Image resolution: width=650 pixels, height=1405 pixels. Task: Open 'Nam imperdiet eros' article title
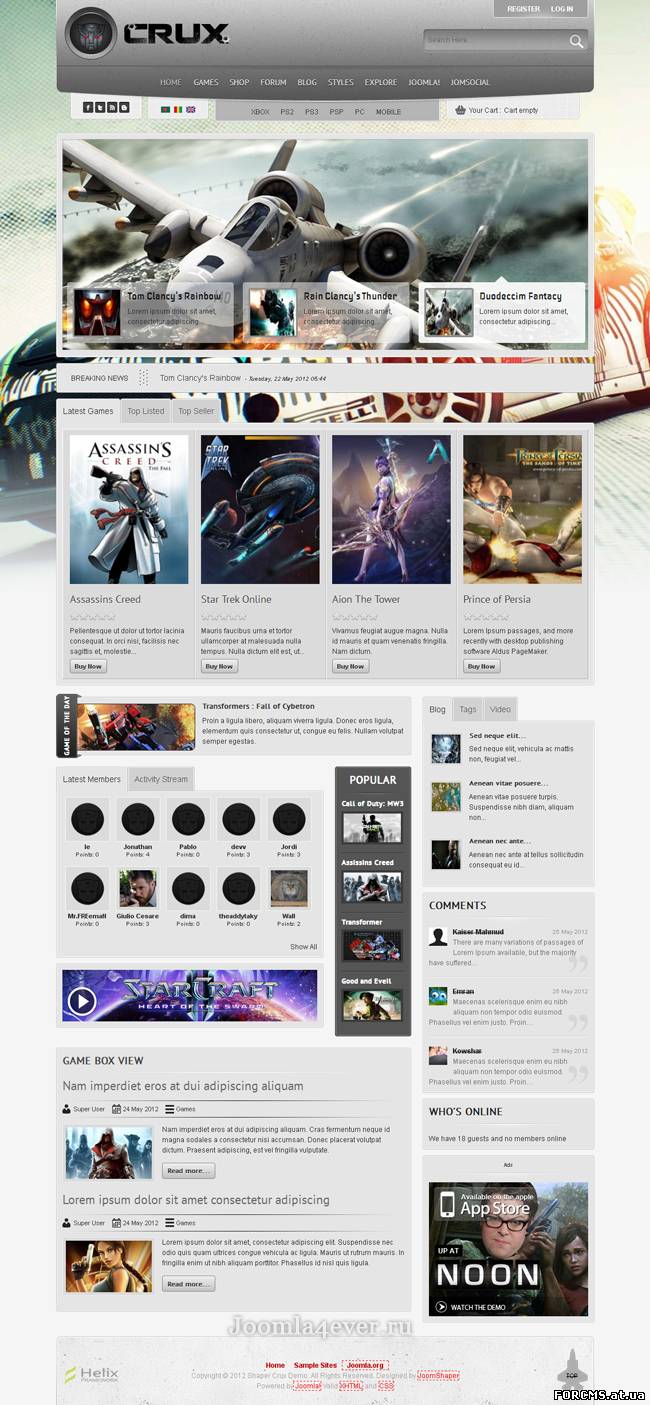pyautogui.click(x=183, y=1086)
